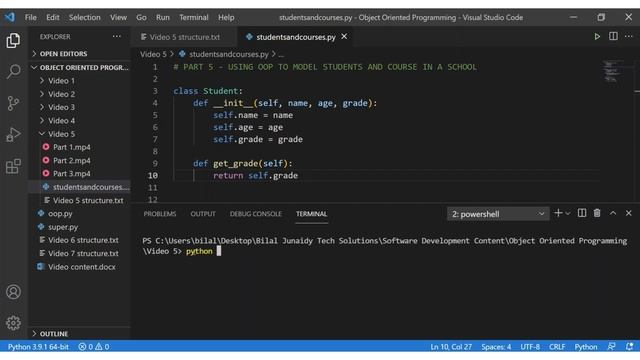Viewport: 640px width, 360px height.
Task: Expand the Video 1 folder
Action: [61, 81]
